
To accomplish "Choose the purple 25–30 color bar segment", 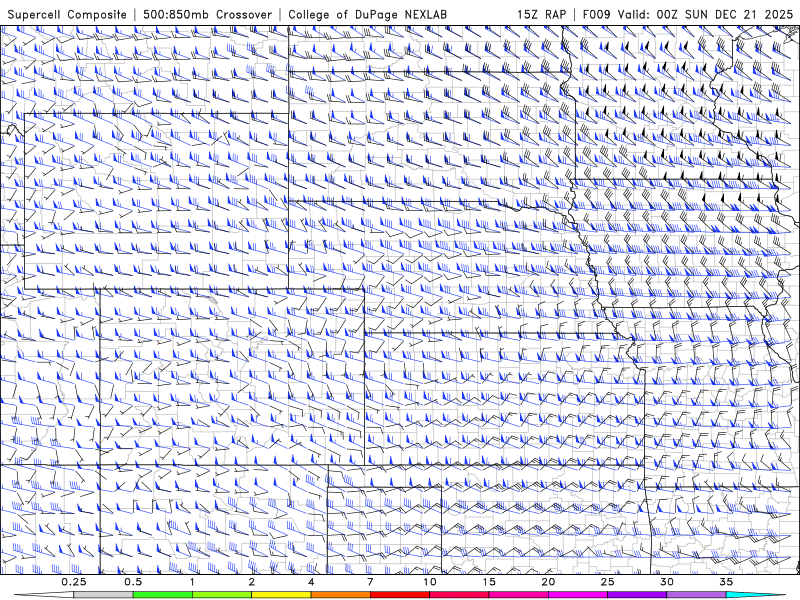I will pyautogui.click(x=637, y=595).
